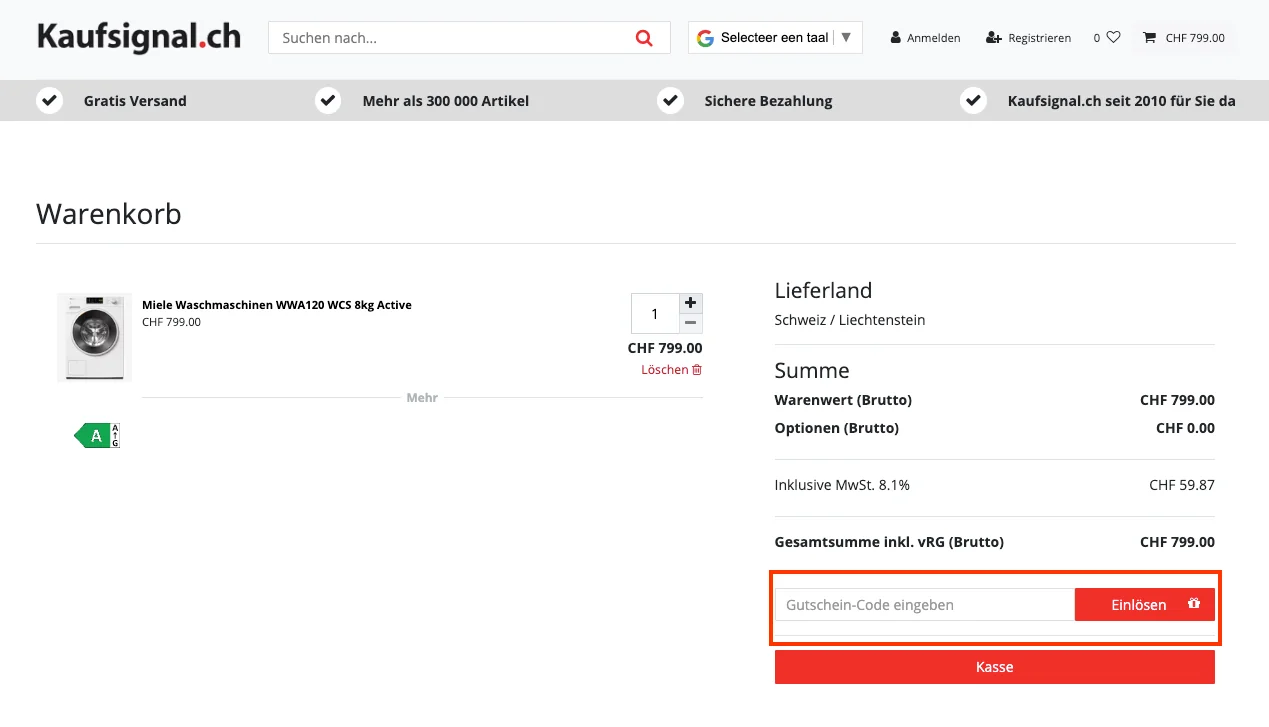1269x727 pixels.
Task: Click the Google icon in the language selector
Action: pos(705,37)
